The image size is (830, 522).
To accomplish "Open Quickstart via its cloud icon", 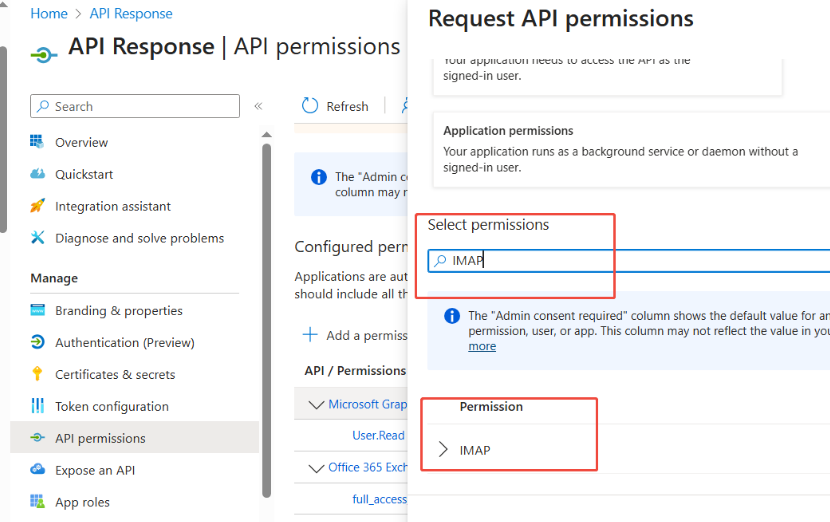I will coord(38,174).
